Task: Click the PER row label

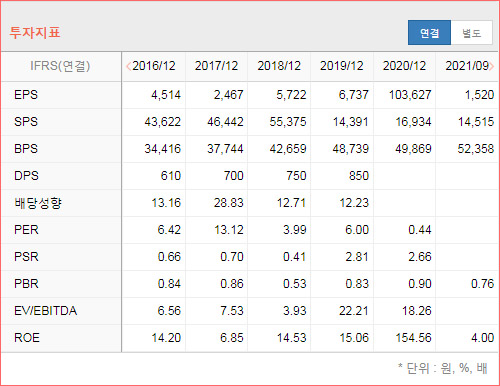Action: [26, 230]
